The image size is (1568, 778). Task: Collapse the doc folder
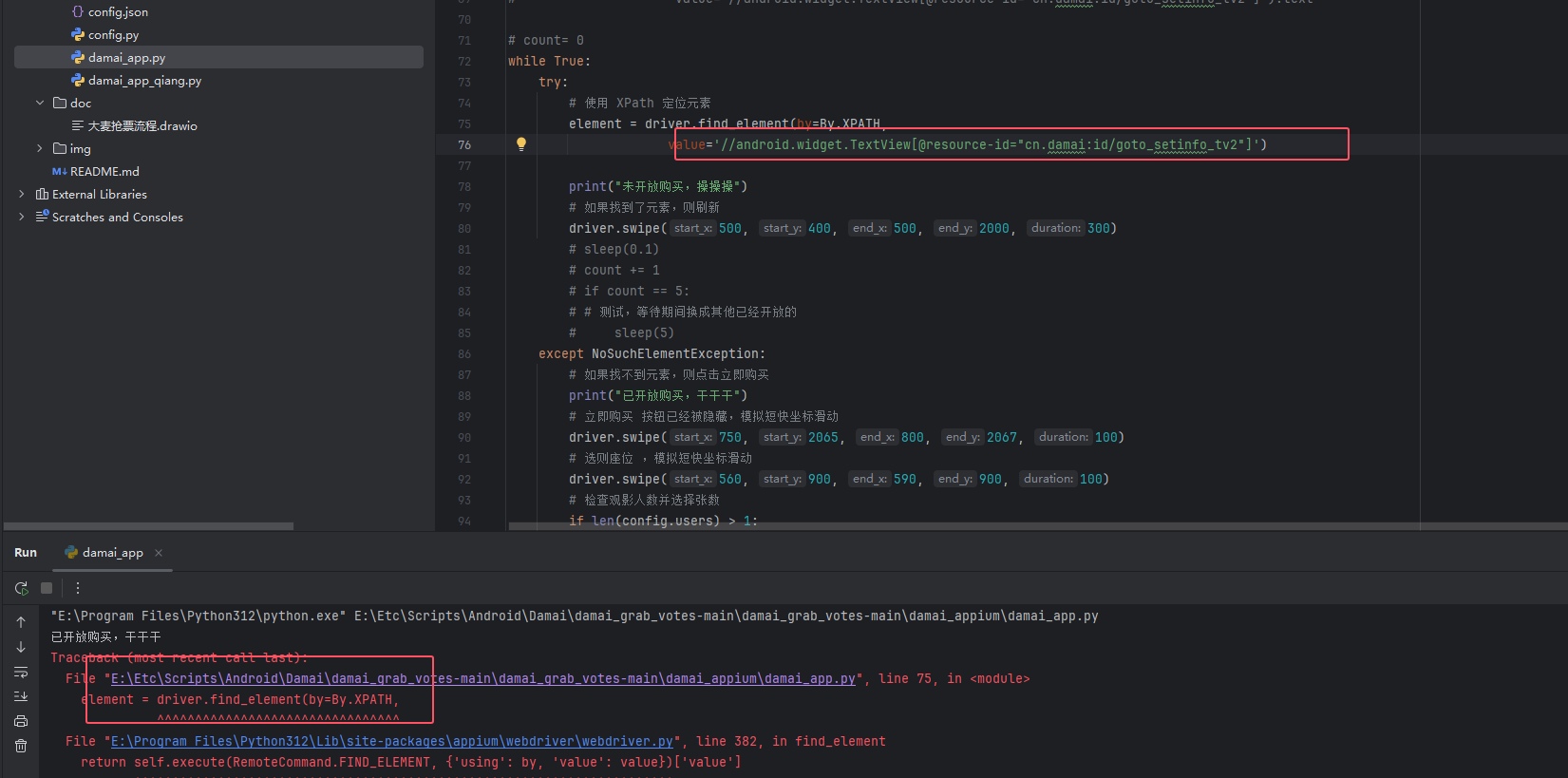click(40, 103)
